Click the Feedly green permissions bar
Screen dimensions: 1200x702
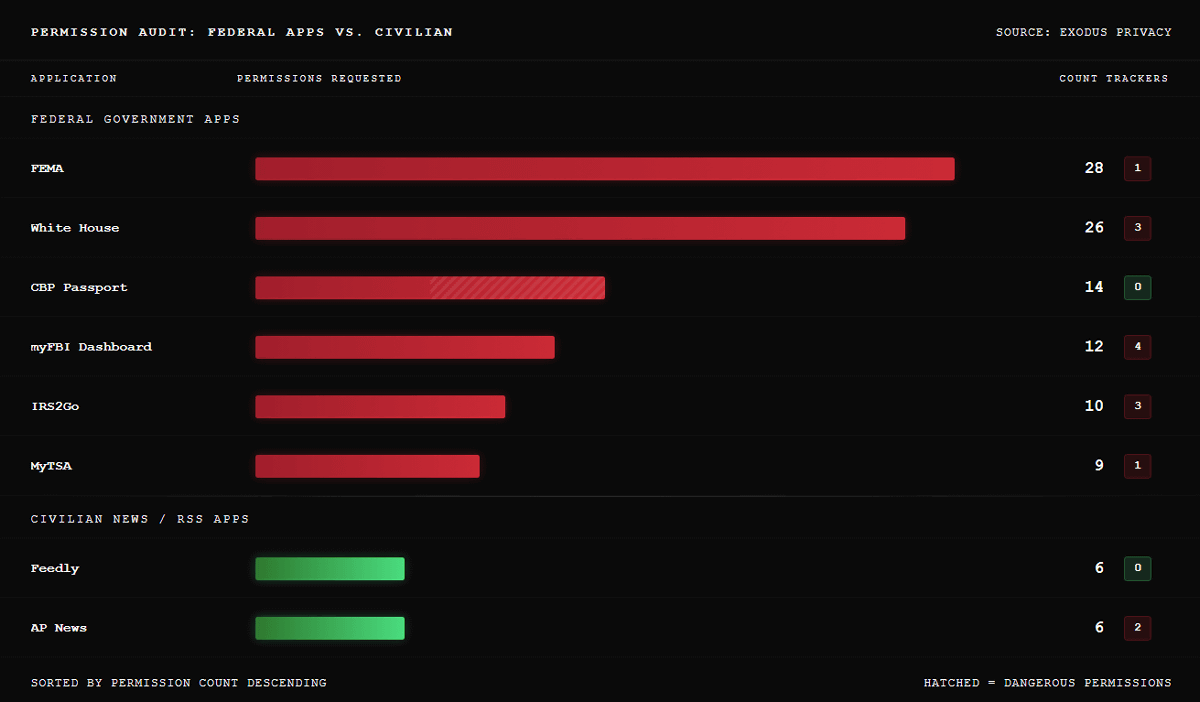click(330, 569)
